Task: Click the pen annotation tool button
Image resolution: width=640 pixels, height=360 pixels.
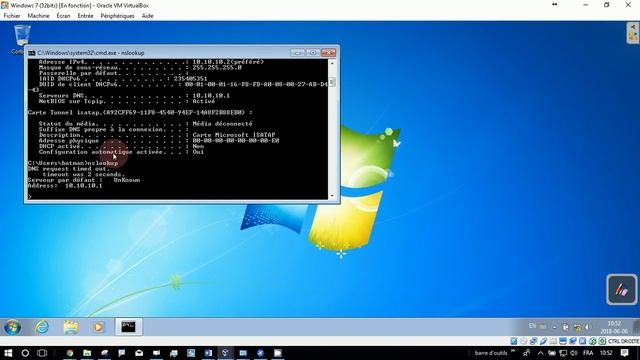Action: tap(622, 289)
